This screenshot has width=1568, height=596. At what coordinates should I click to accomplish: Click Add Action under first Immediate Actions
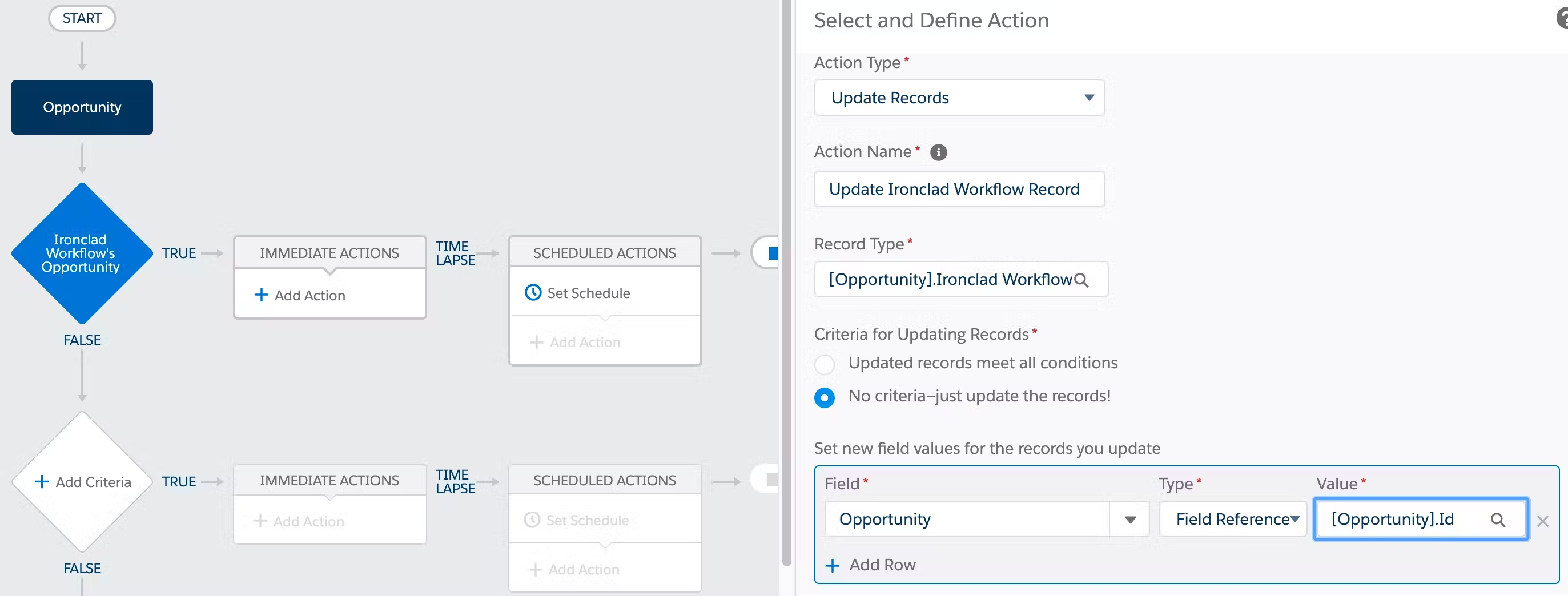(x=309, y=295)
